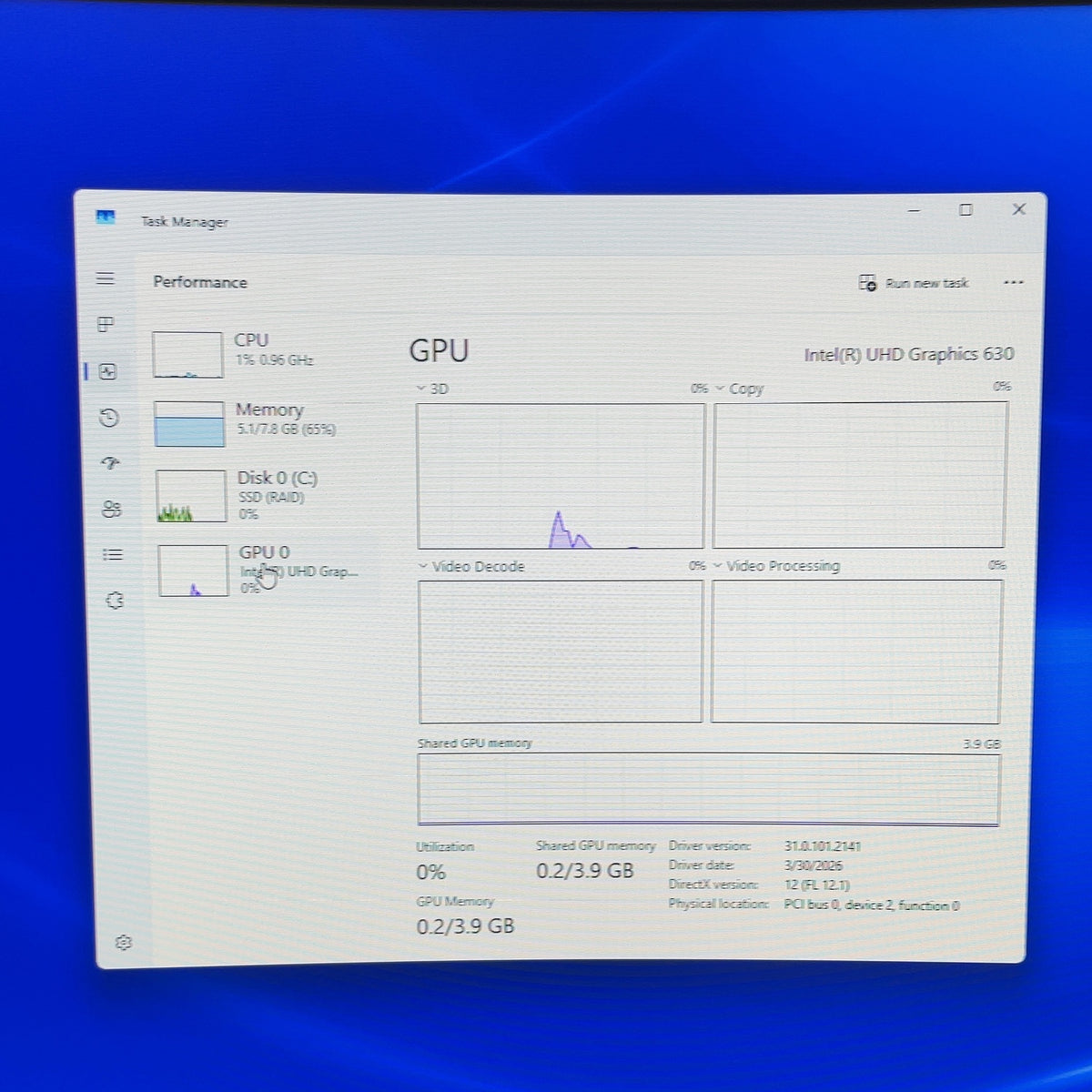Click the Shared GPU memory 0.2/3.9 GB value
The height and width of the screenshot is (1092, 1092).
tap(584, 871)
